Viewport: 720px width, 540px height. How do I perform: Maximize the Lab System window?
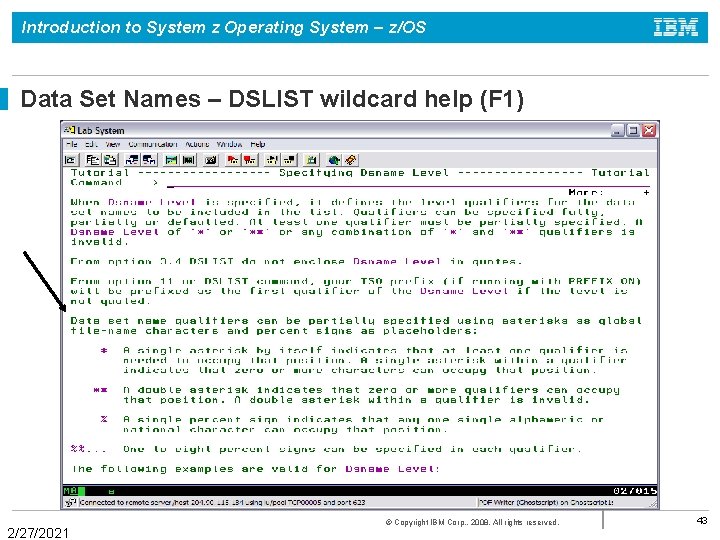pos(633,130)
